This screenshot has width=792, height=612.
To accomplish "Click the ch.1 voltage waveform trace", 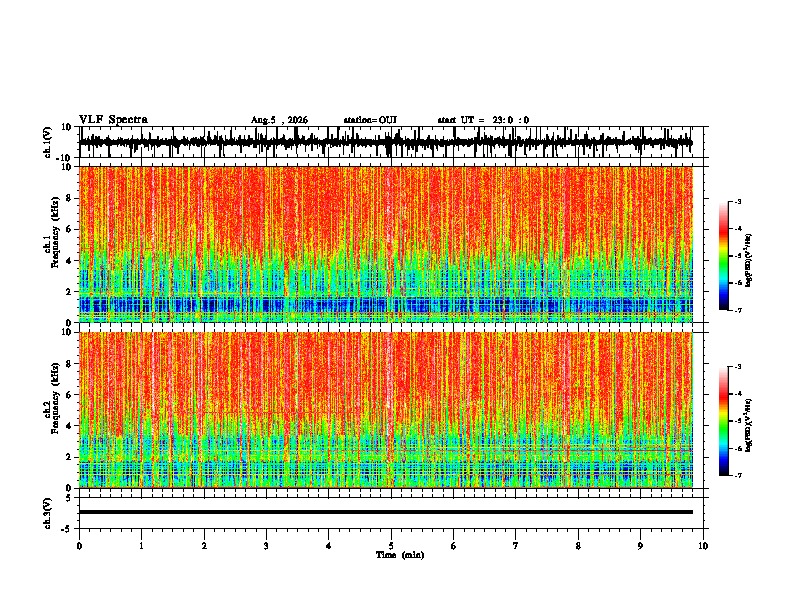I will click(x=385, y=142).
